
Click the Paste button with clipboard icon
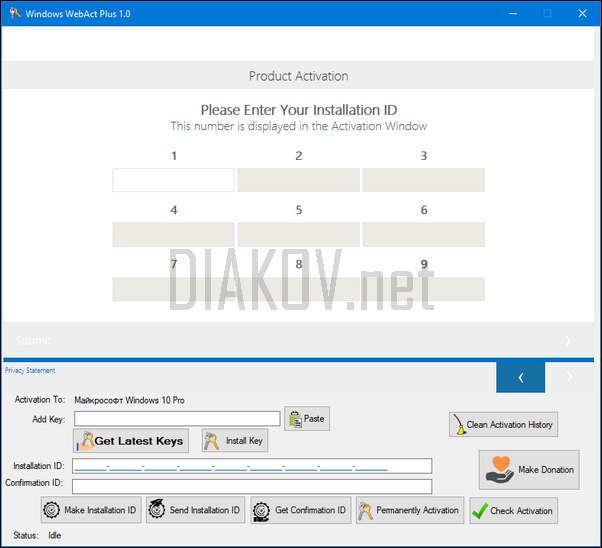307,418
